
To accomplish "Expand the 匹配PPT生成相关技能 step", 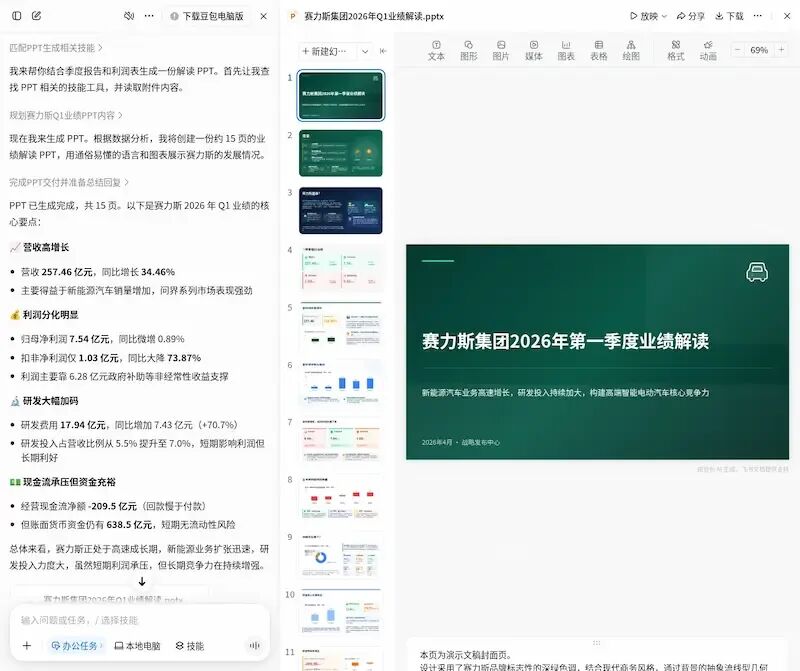I will (56, 48).
